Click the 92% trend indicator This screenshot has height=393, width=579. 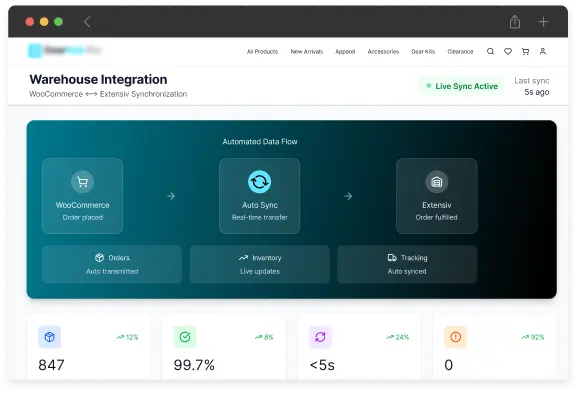pos(533,337)
